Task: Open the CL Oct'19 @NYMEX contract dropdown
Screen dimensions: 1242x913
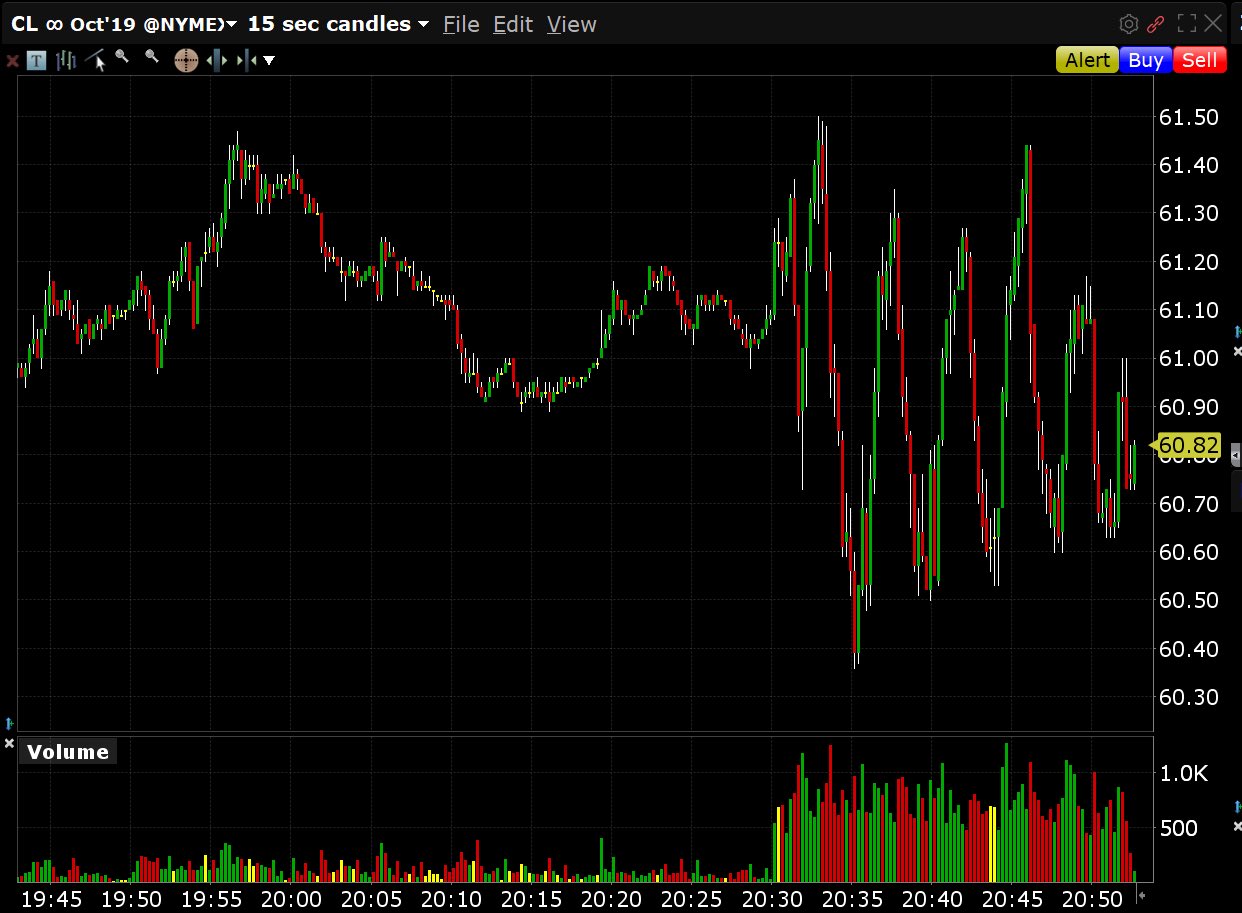Action: pyautogui.click(x=125, y=24)
